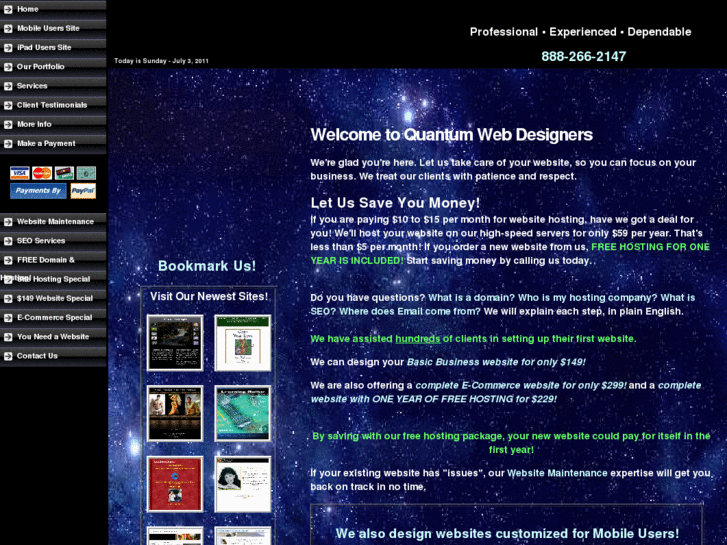Open Website Maintenance menu item

(x=53, y=222)
